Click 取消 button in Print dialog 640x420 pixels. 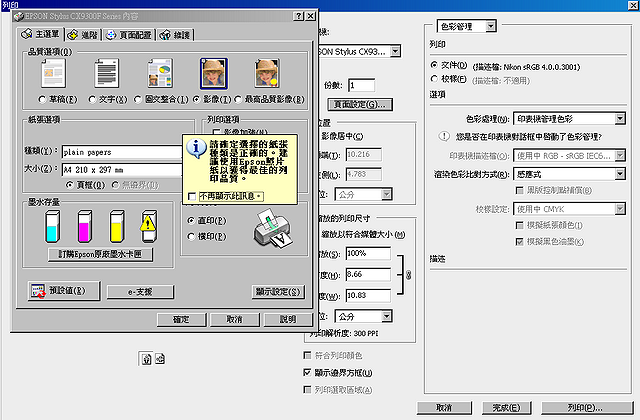coord(444,408)
